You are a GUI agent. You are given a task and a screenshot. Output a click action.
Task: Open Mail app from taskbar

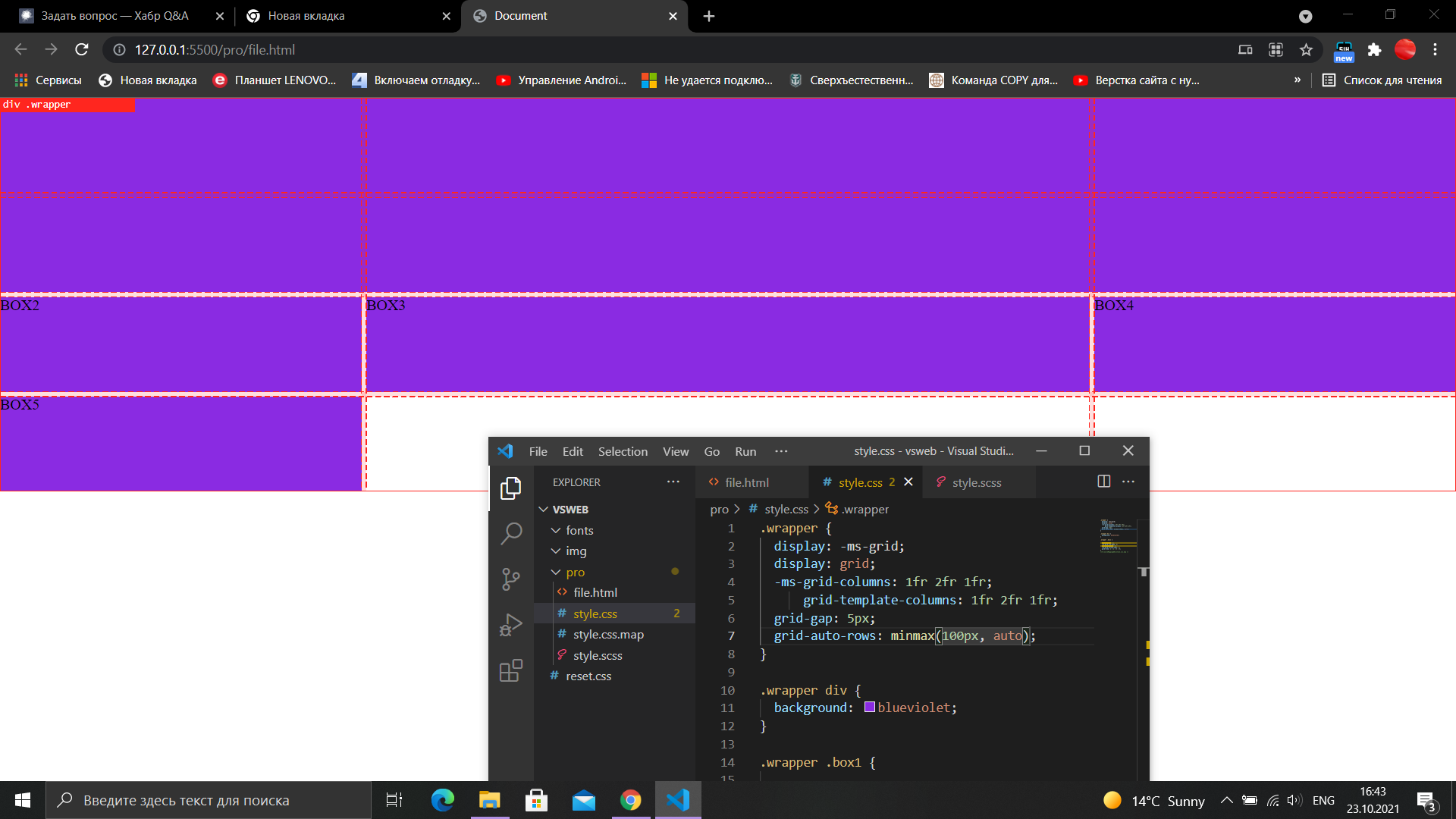(x=583, y=800)
